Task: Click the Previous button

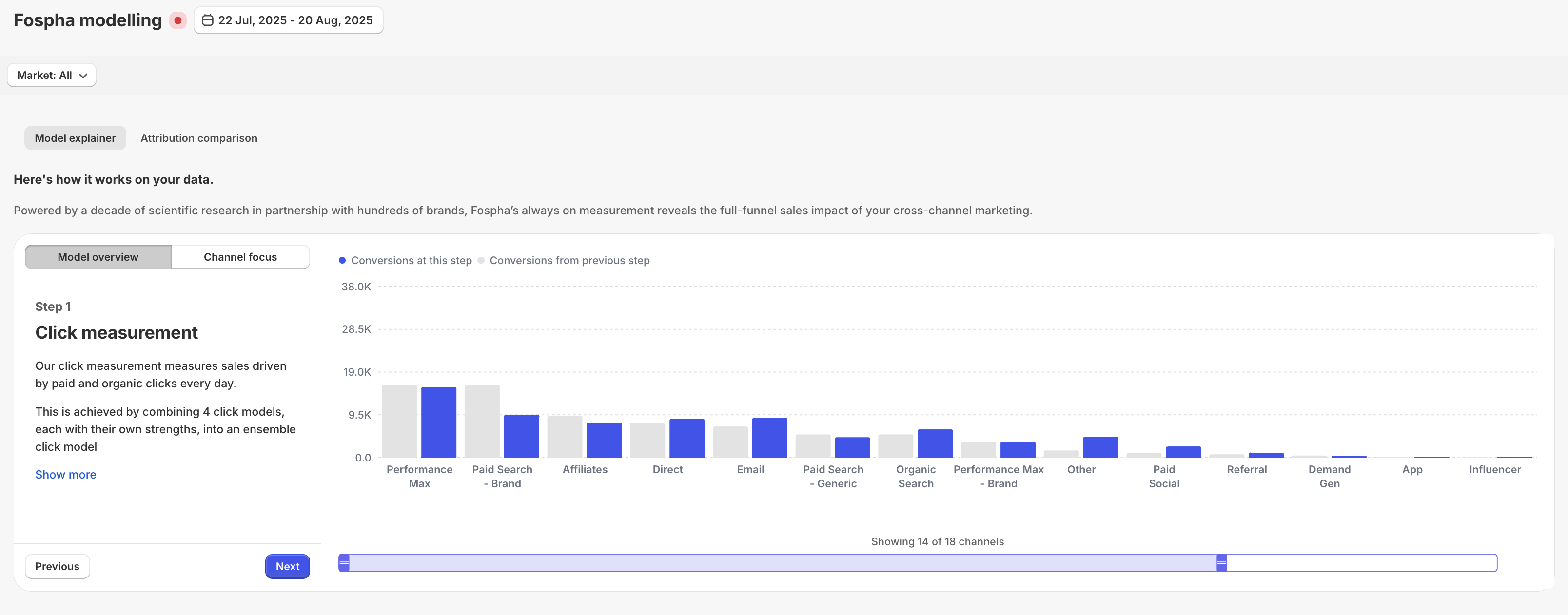Action: coord(57,566)
